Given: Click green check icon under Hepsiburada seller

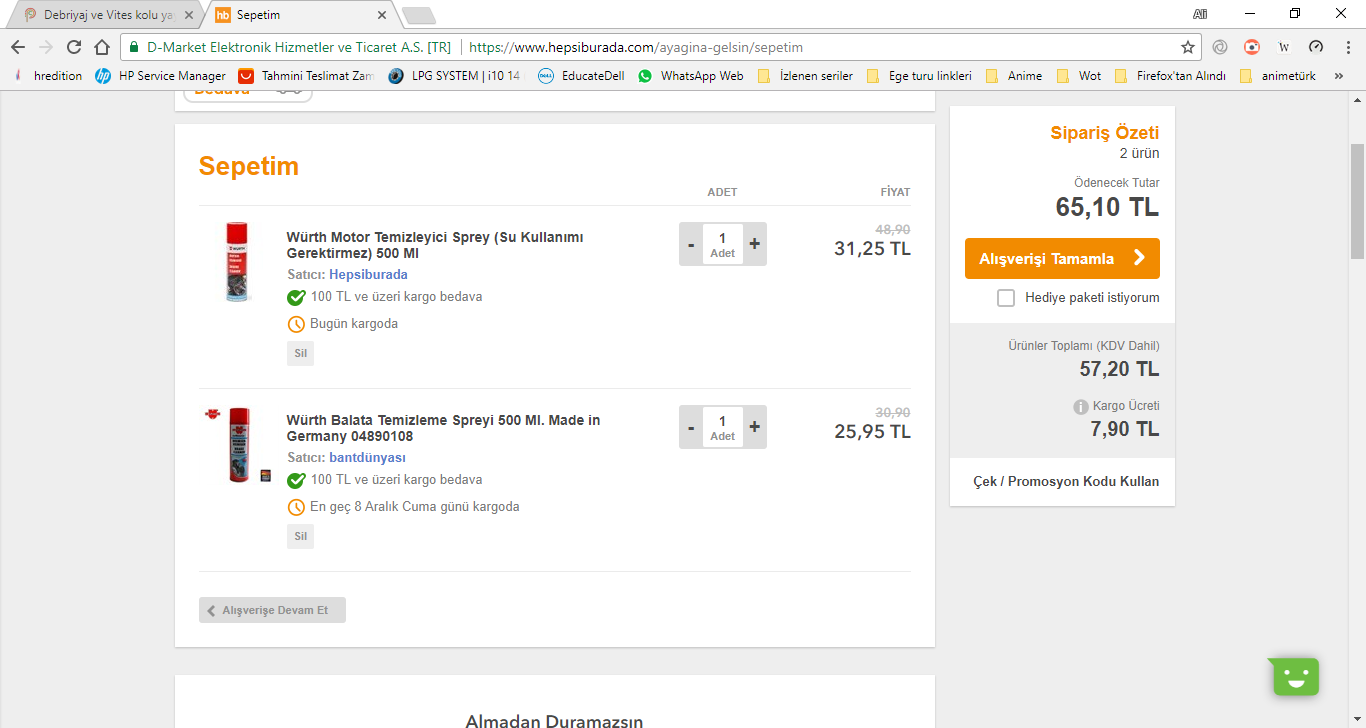Looking at the screenshot, I should tap(296, 297).
